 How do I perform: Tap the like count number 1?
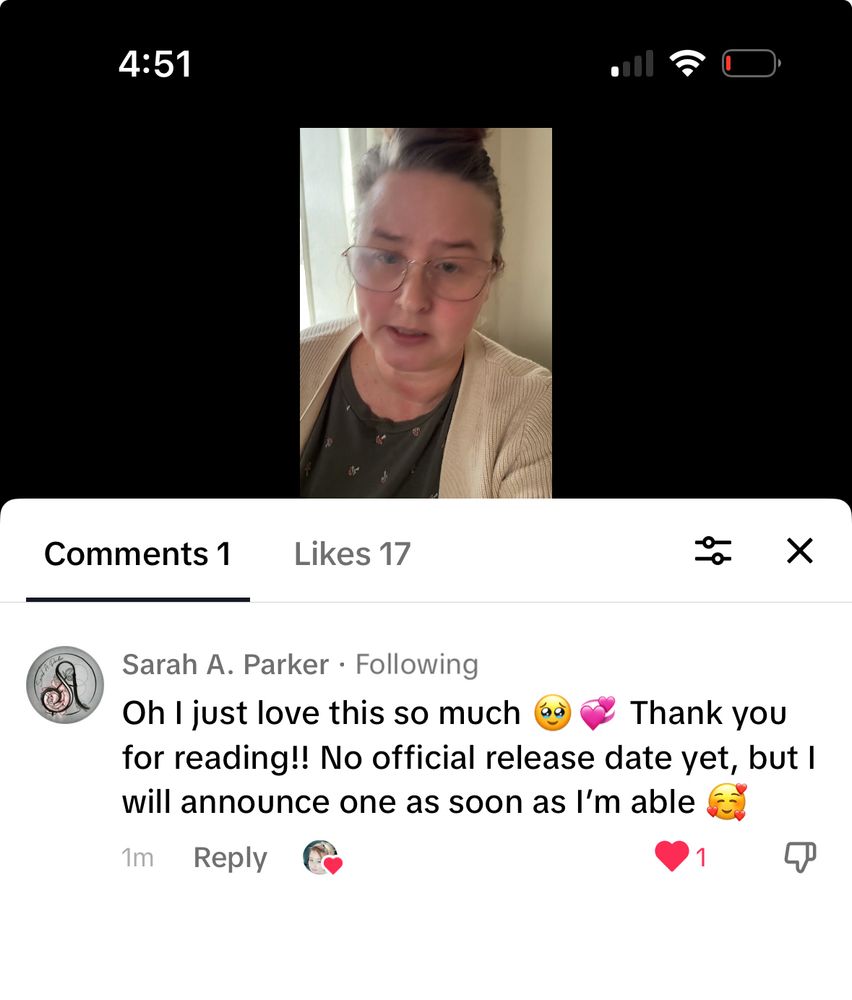pos(701,857)
